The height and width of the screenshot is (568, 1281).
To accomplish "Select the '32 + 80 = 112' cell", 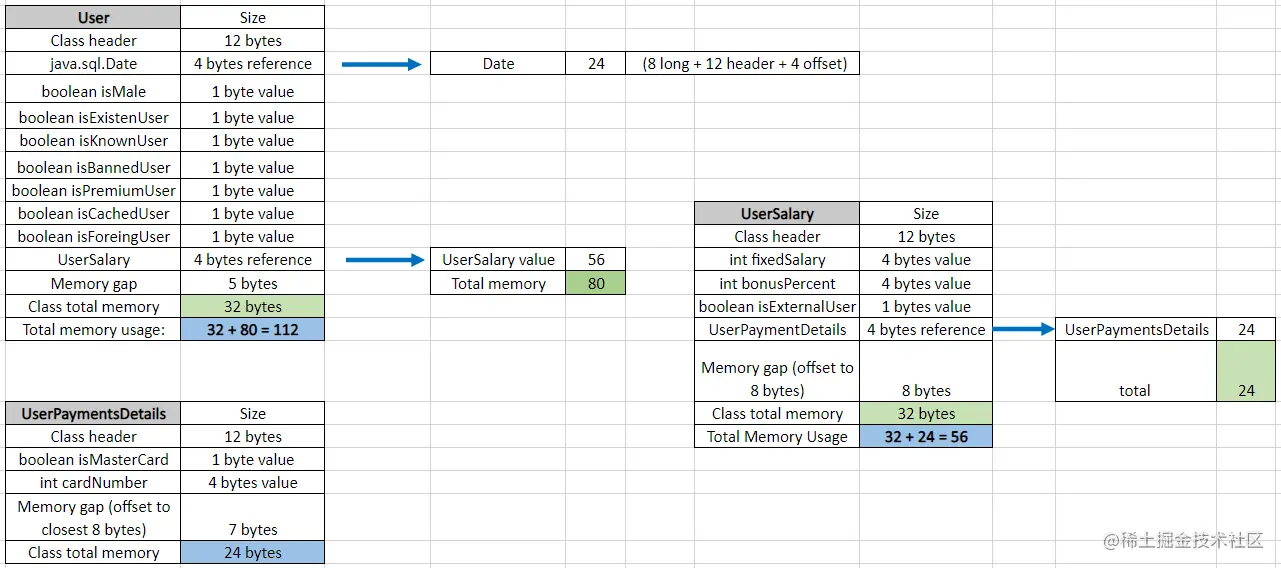I will 253,329.
